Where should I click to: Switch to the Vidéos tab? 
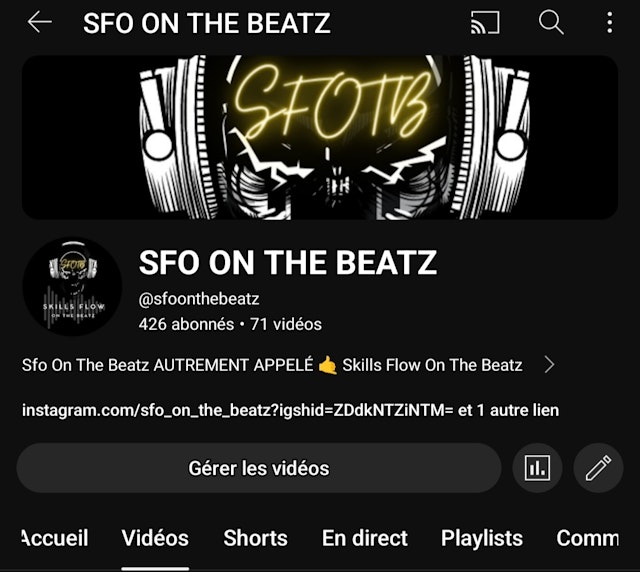(155, 538)
